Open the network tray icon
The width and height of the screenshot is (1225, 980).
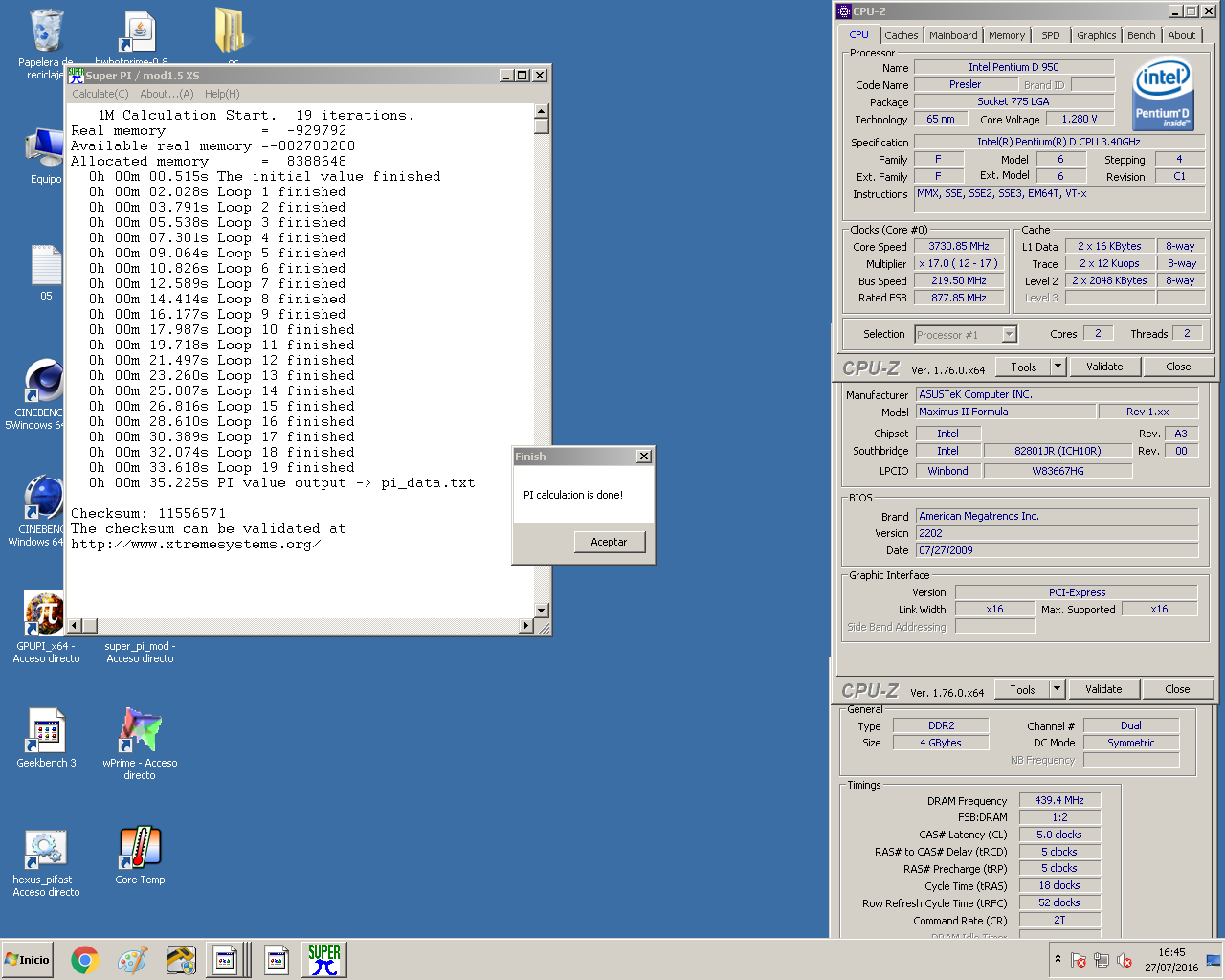tap(1102, 960)
